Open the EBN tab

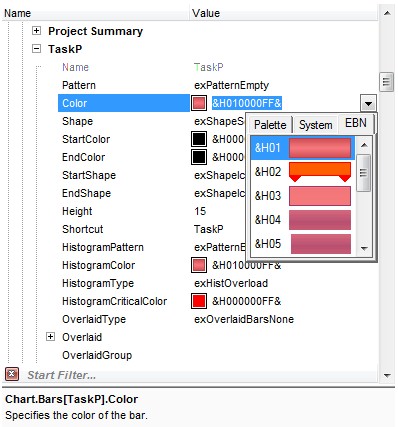356,123
